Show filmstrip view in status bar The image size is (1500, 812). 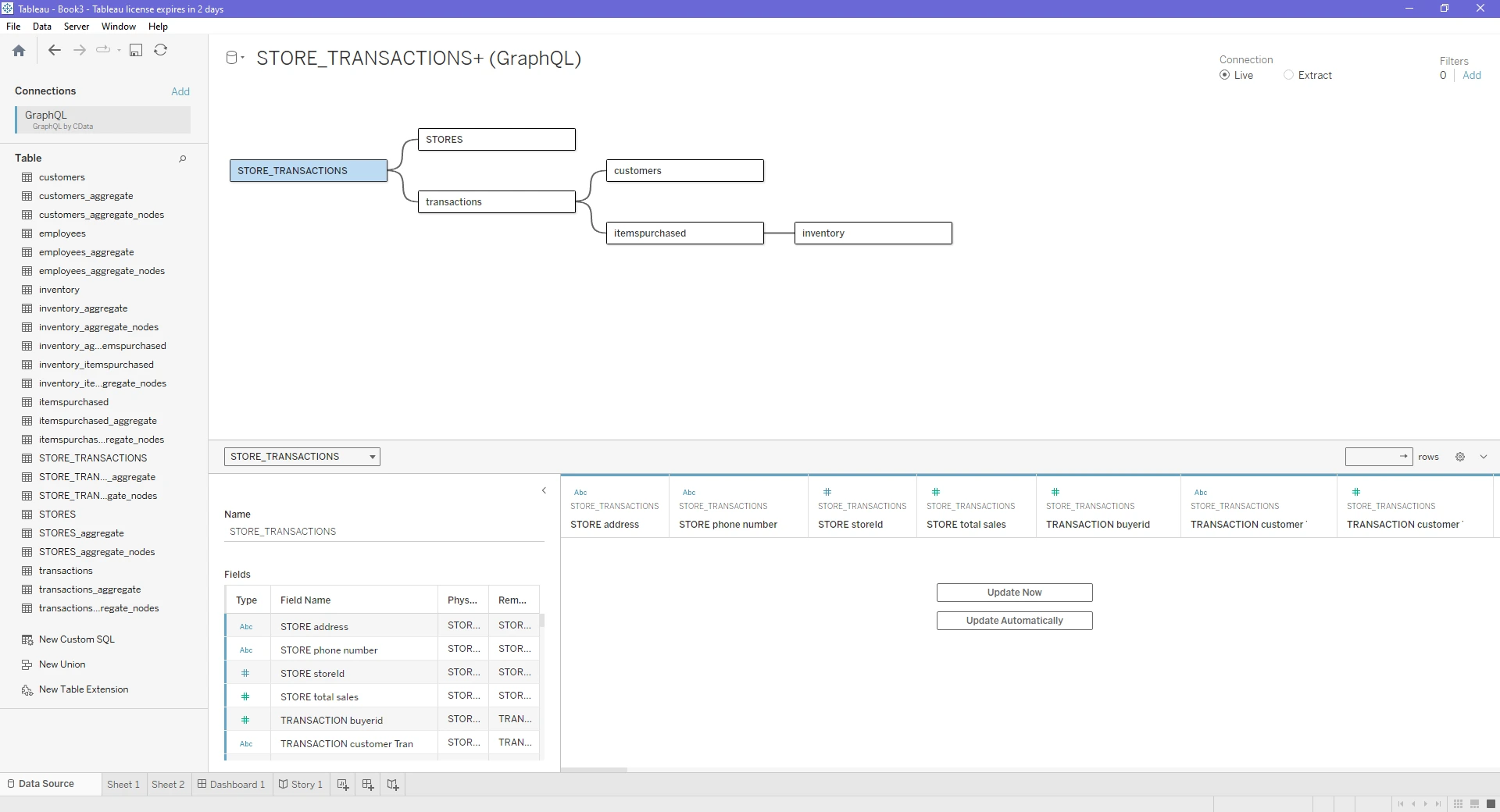[1475, 803]
